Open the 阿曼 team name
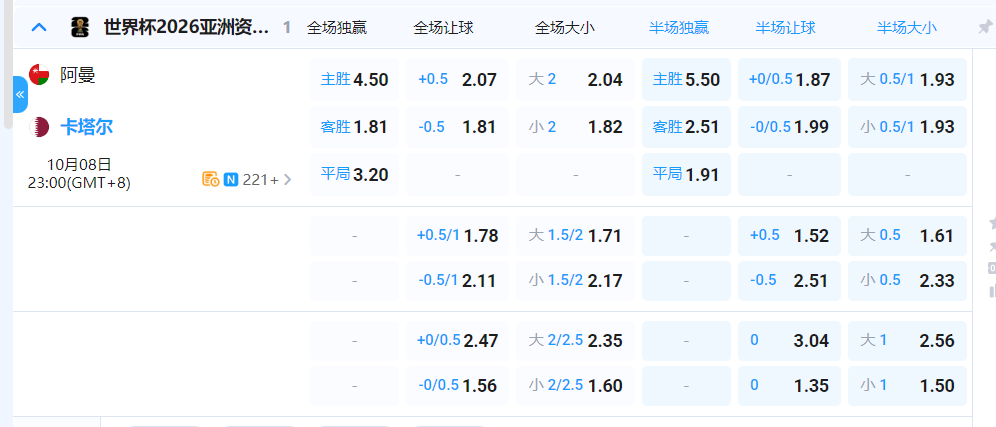996x427 pixels. [78, 75]
